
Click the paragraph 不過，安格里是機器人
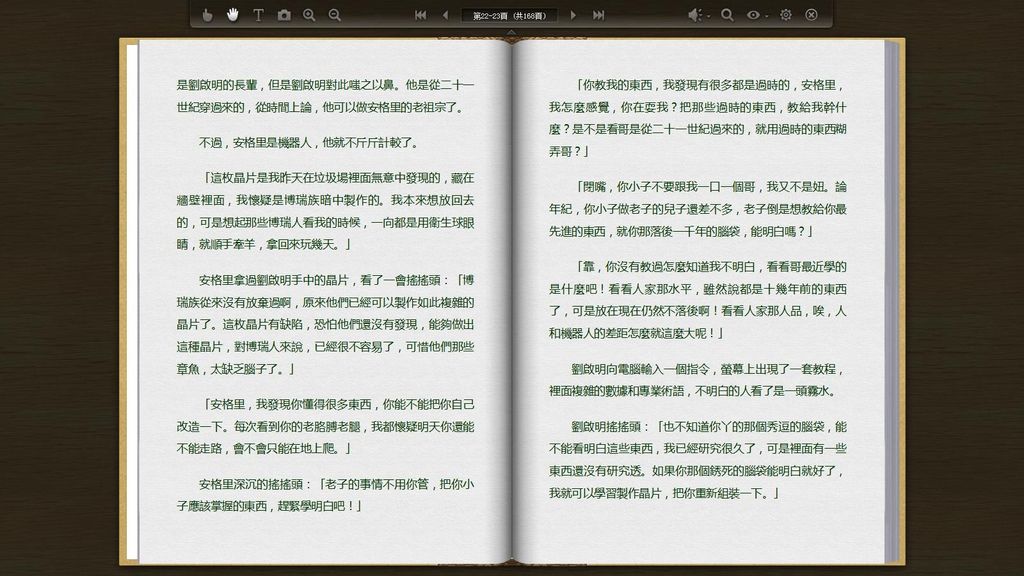tap(308, 143)
